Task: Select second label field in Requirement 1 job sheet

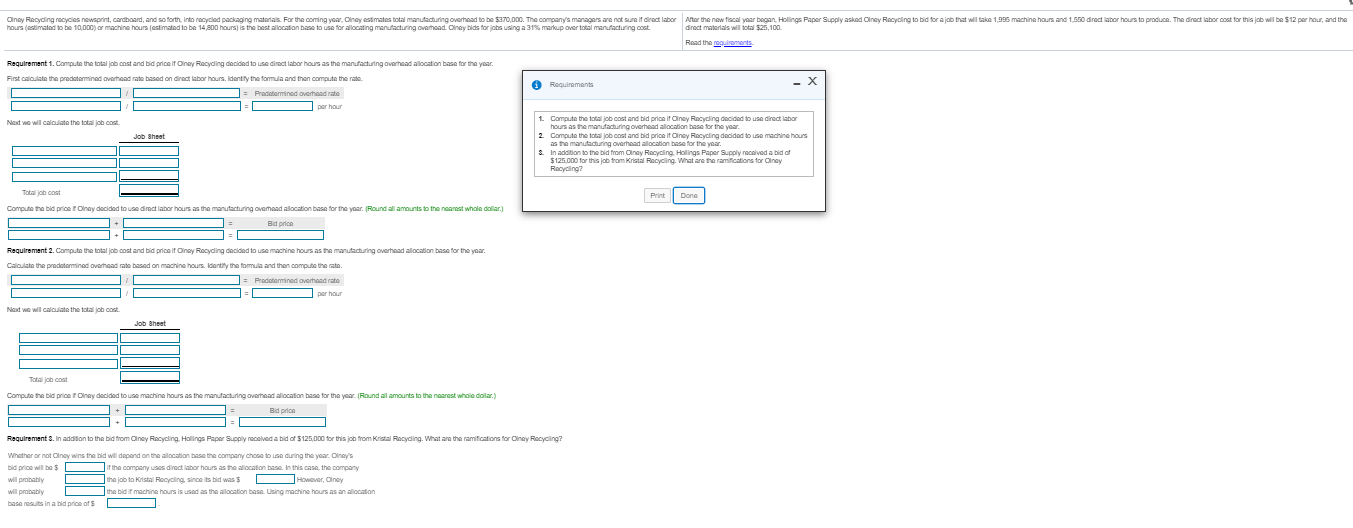Action: coord(64,163)
